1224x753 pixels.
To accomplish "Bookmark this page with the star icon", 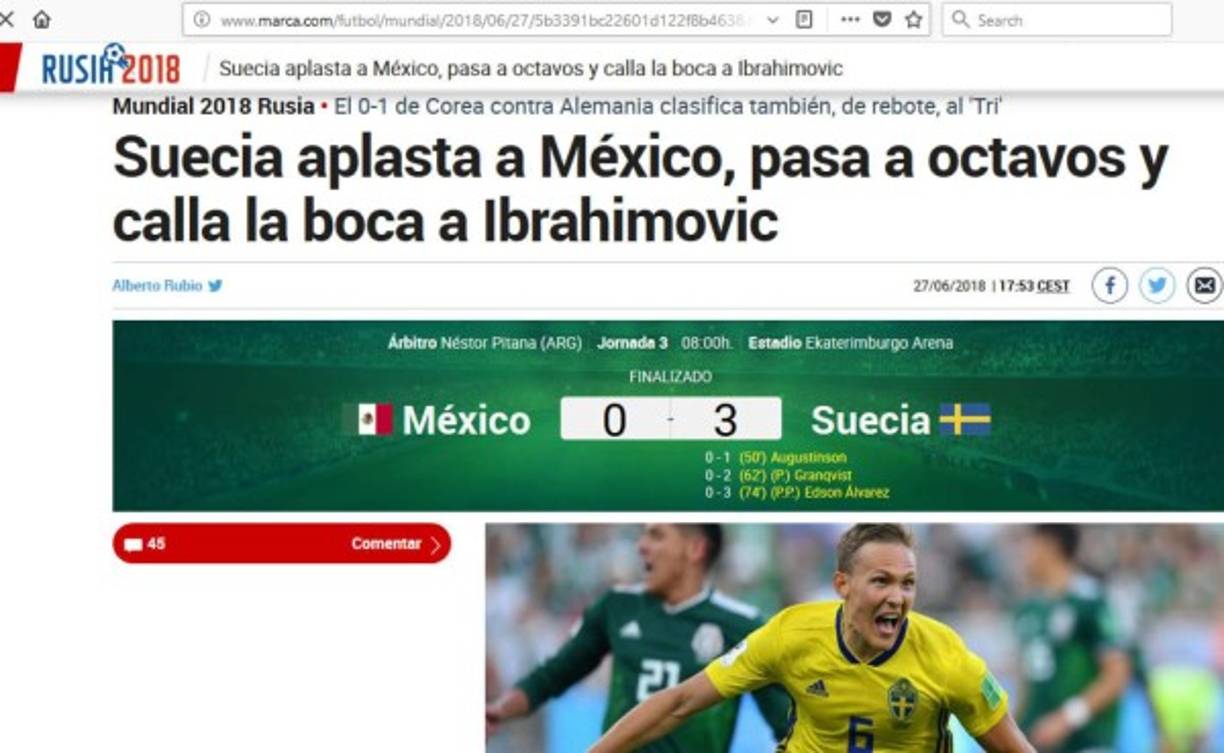I will [x=913, y=19].
